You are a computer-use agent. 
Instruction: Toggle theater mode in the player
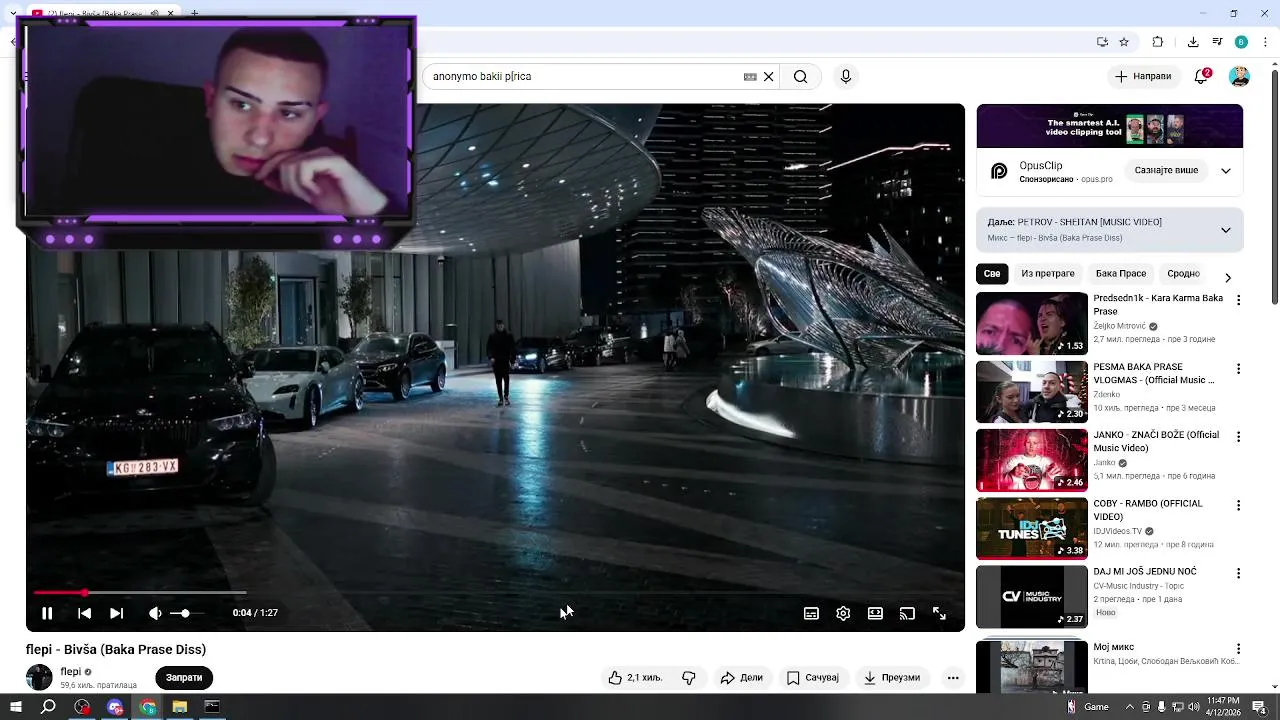tap(875, 613)
